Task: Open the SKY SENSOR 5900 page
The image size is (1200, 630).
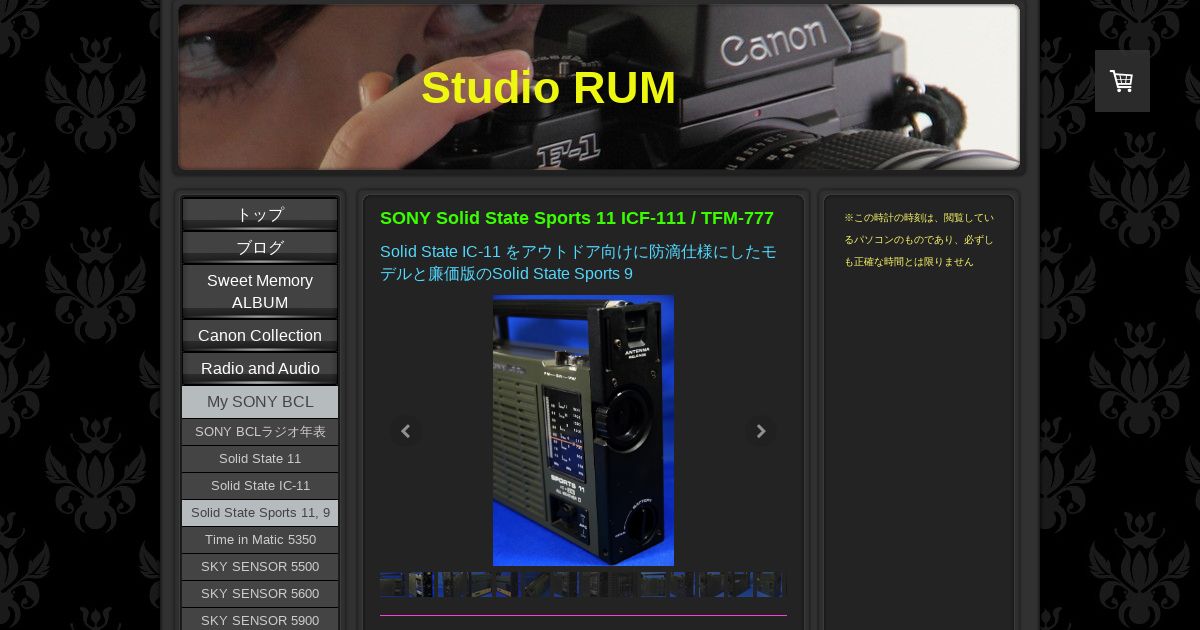Action: click(x=260, y=620)
